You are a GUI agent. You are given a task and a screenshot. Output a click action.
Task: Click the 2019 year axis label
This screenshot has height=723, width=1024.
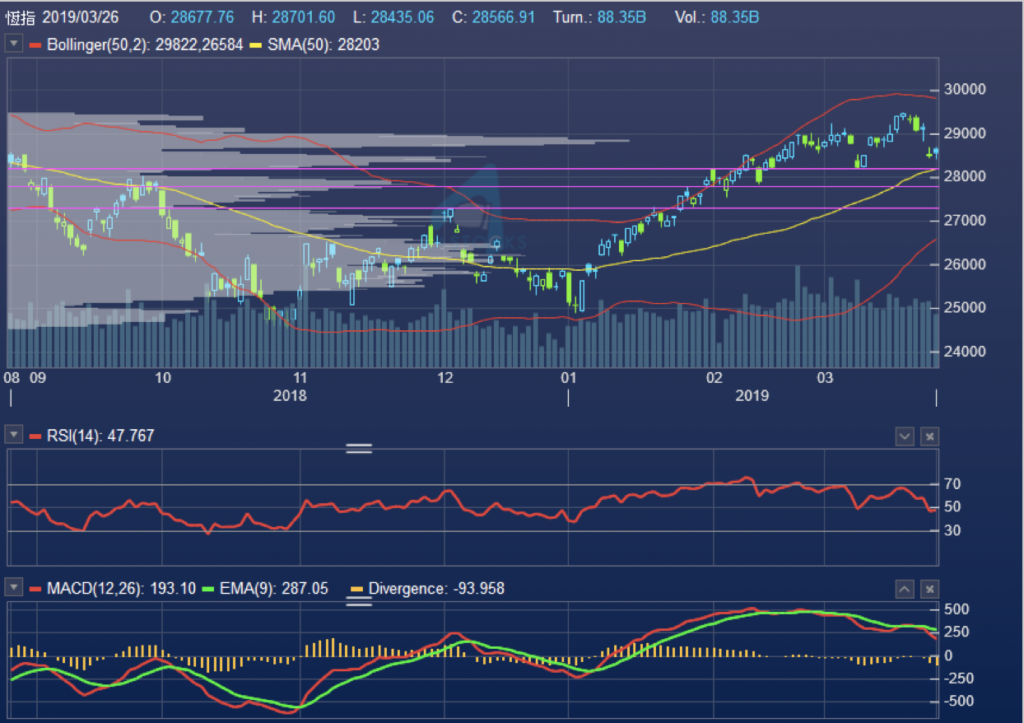(x=752, y=395)
